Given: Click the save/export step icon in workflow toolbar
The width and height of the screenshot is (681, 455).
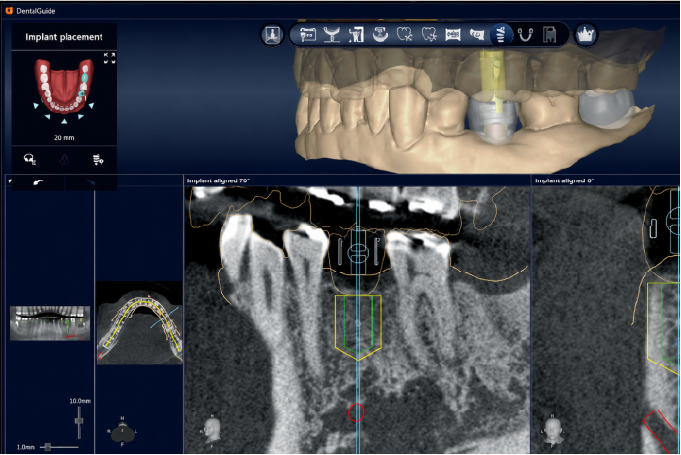Looking at the screenshot, I should [x=549, y=35].
